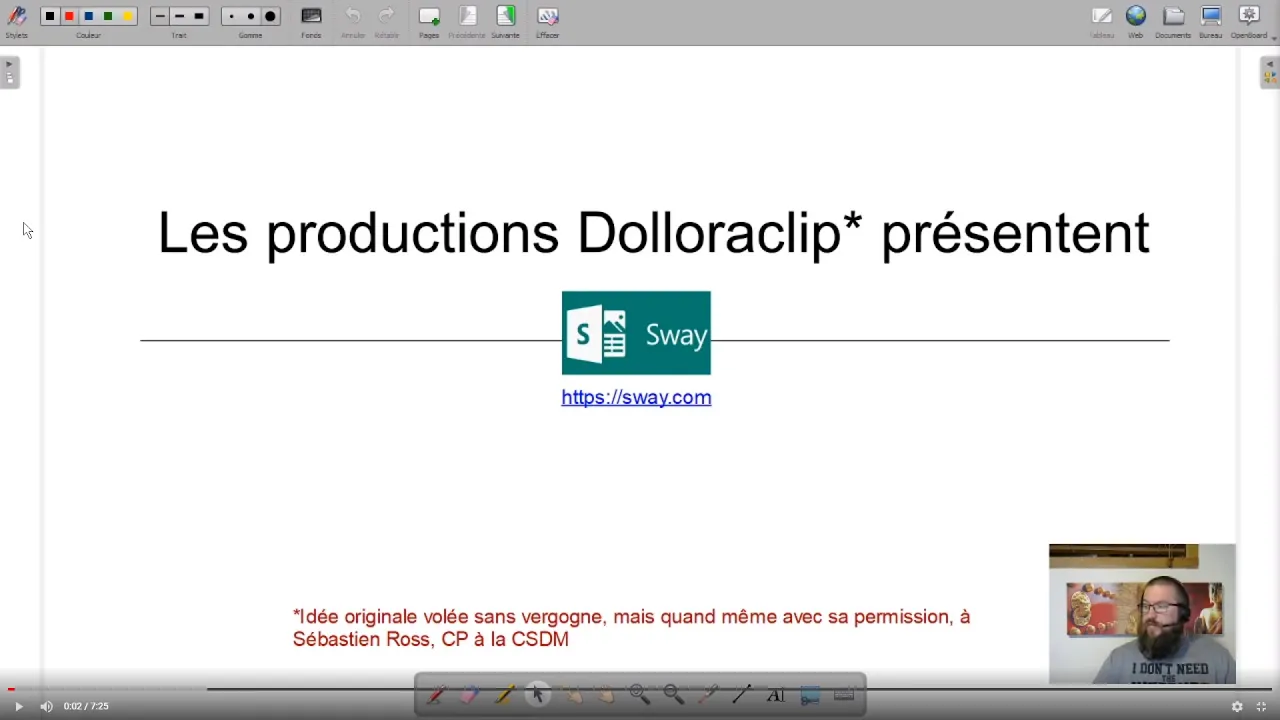The width and height of the screenshot is (1280, 720).
Task: Select the Hand scroll-page tool
Action: tap(606, 694)
